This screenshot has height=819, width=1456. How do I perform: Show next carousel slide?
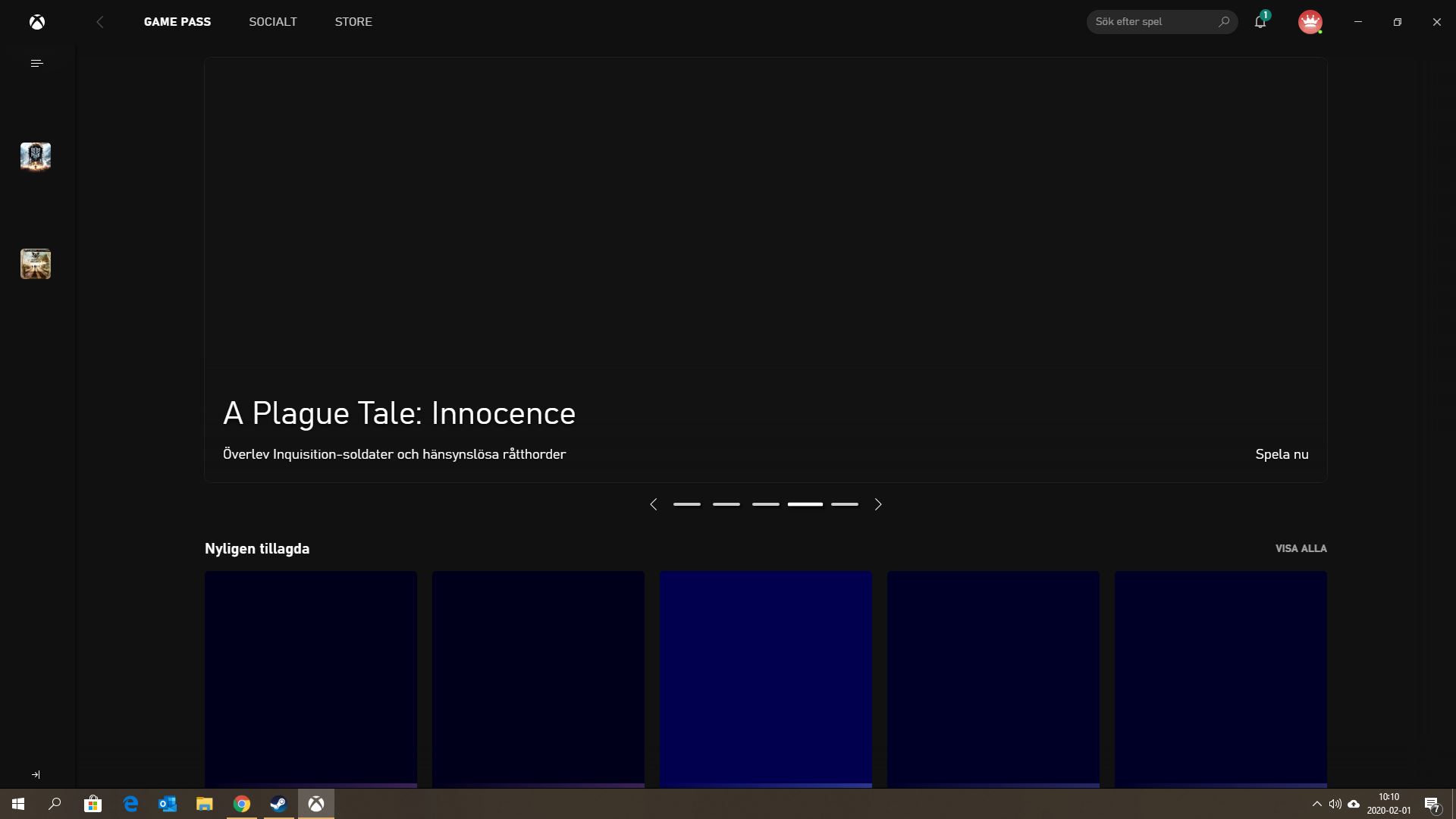(878, 504)
